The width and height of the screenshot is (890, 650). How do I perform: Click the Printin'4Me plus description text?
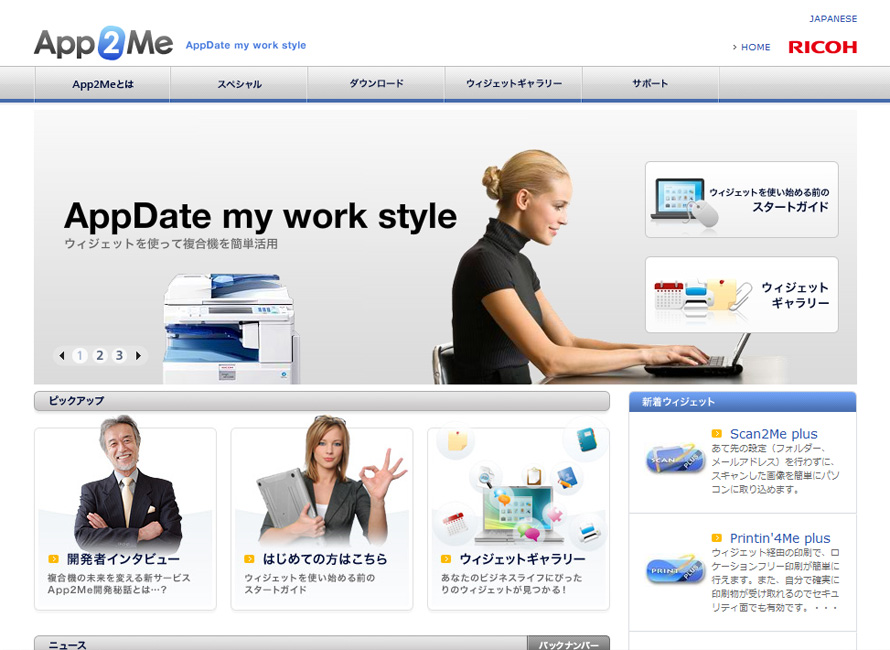pos(775,580)
